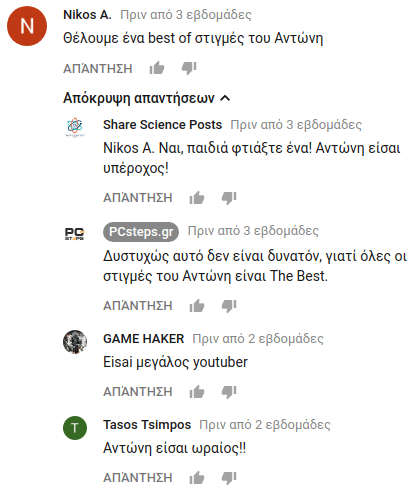Image resolution: width=414 pixels, height=492 pixels.
Task: Dislike the Tasos Tsimpos reply
Action: click(229, 478)
